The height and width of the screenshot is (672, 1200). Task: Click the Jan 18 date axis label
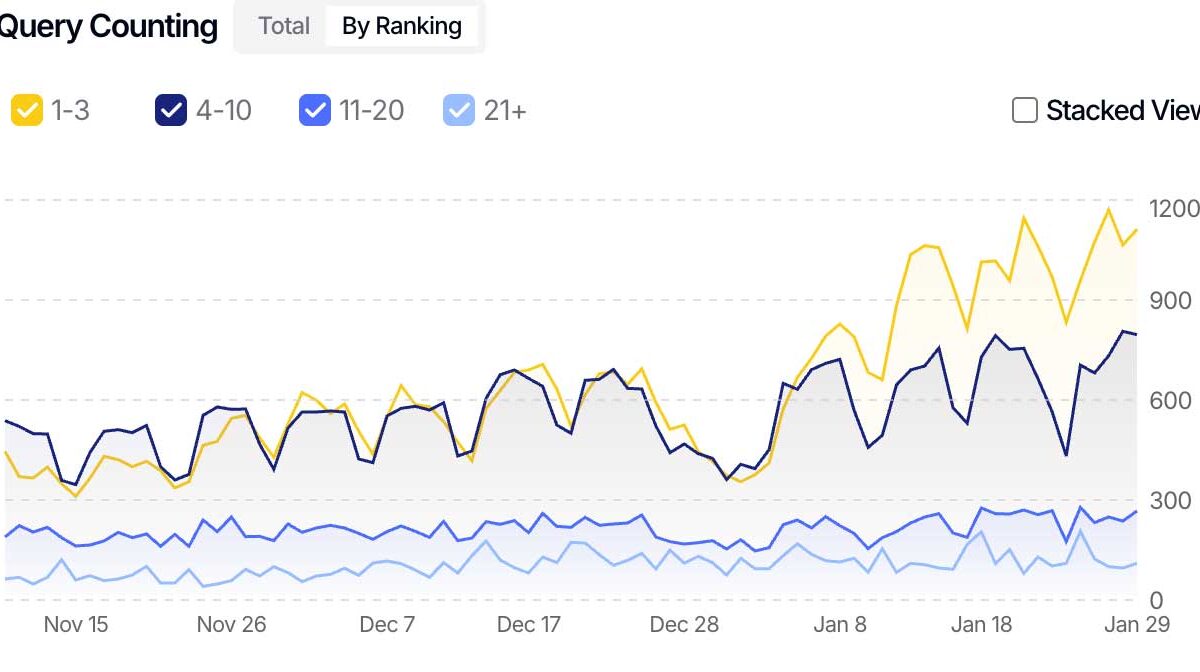(981, 625)
